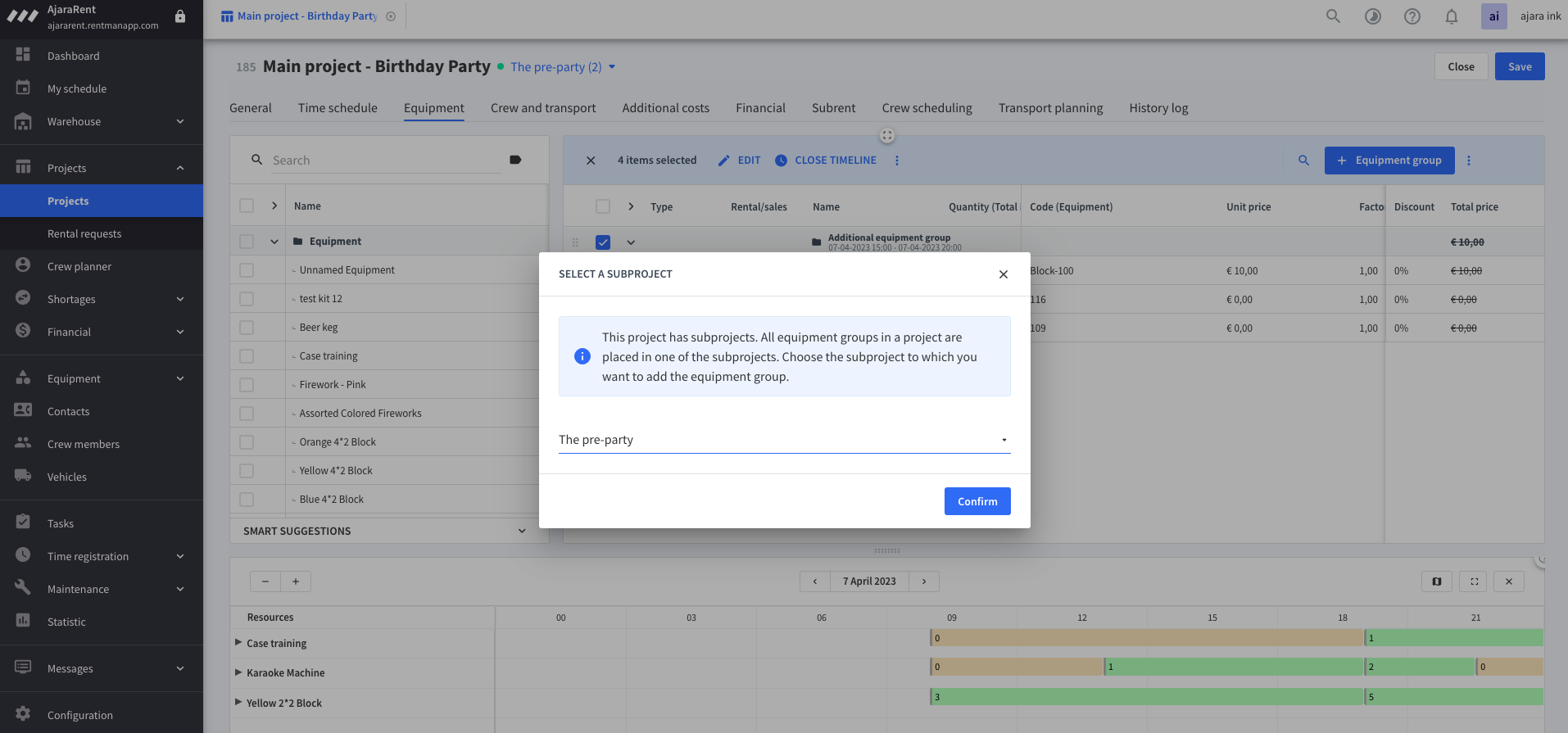The width and height of the screenshot is (1568, 733).
Task: Click the Close button near Save
Action: [1461, 66]
